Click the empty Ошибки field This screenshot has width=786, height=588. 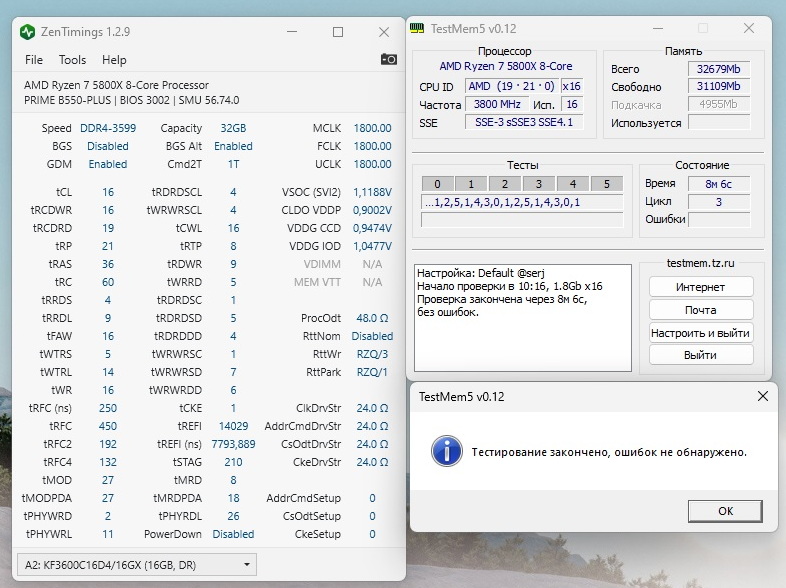[718, 220]
